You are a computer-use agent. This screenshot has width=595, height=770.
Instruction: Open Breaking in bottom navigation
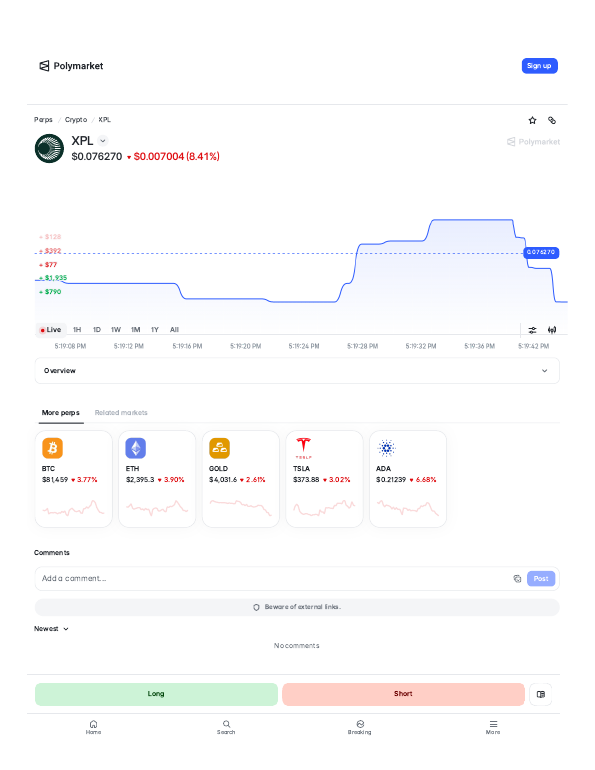pos(360,727)
